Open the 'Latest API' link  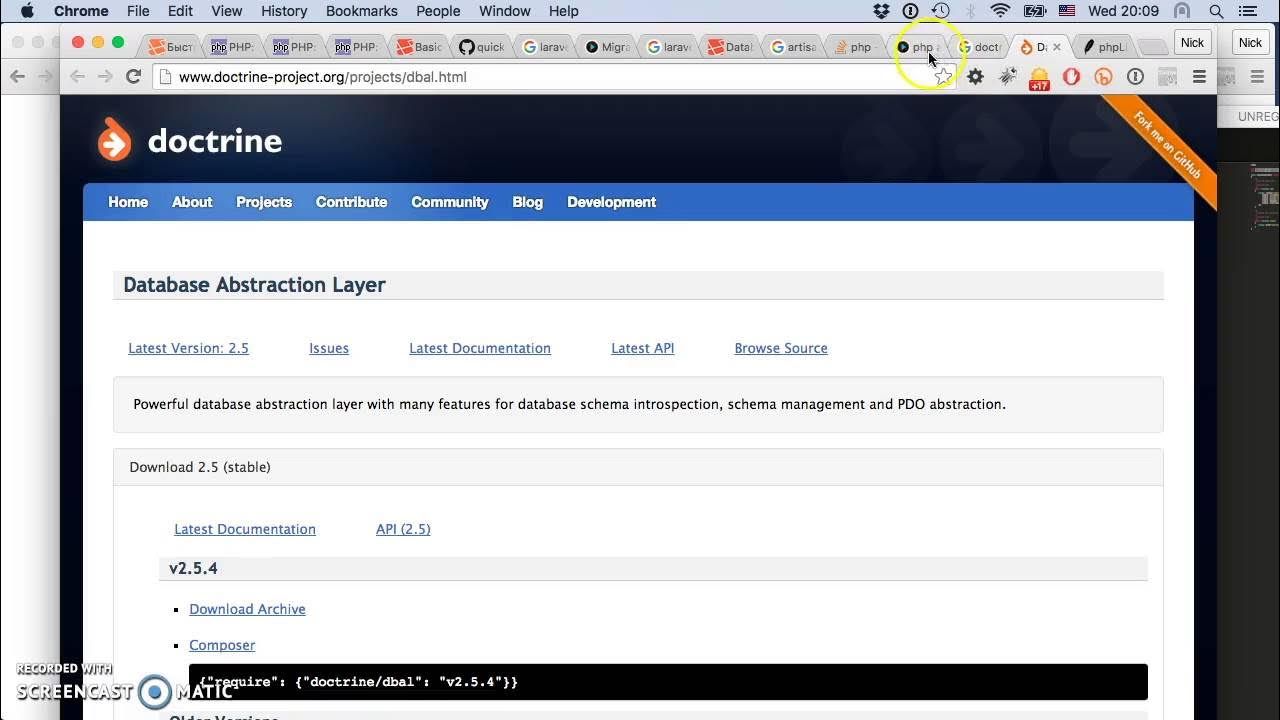point(643,348)
